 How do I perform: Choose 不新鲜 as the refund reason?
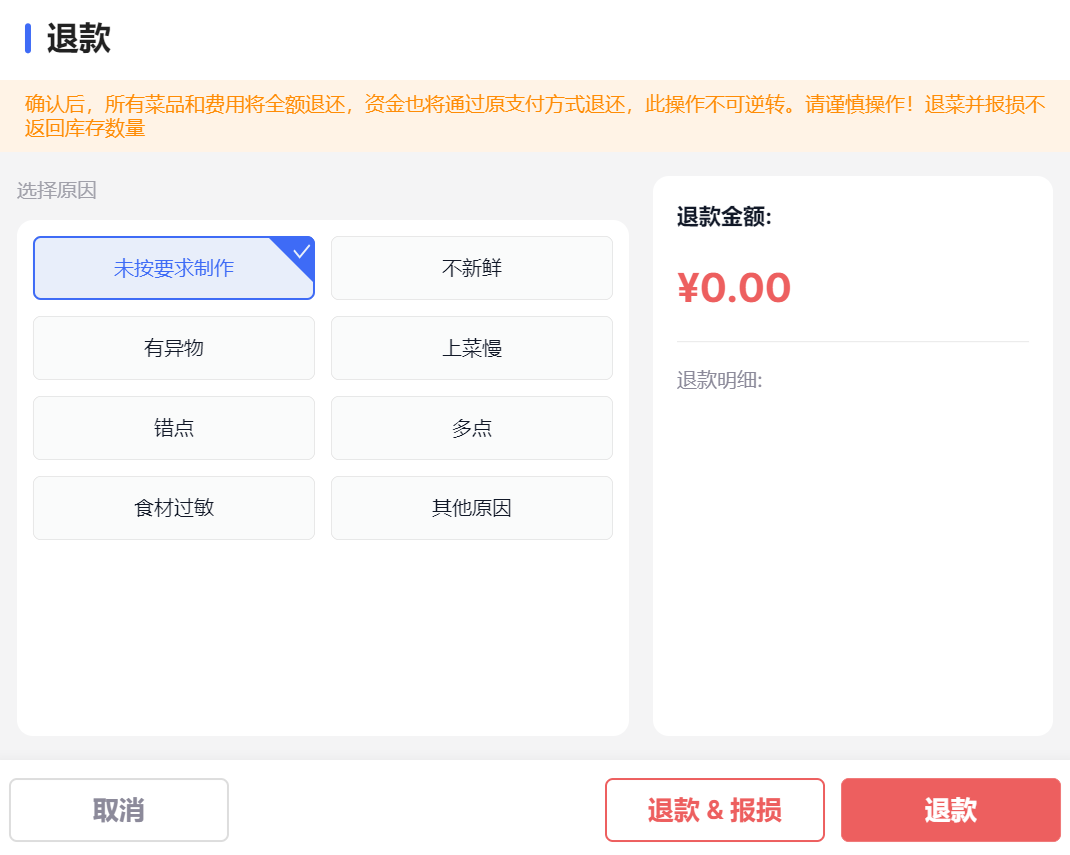tap(471, 268)
